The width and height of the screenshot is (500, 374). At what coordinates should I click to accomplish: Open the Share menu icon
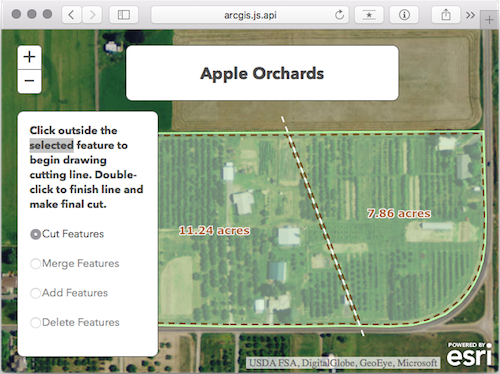pos(446,15)
